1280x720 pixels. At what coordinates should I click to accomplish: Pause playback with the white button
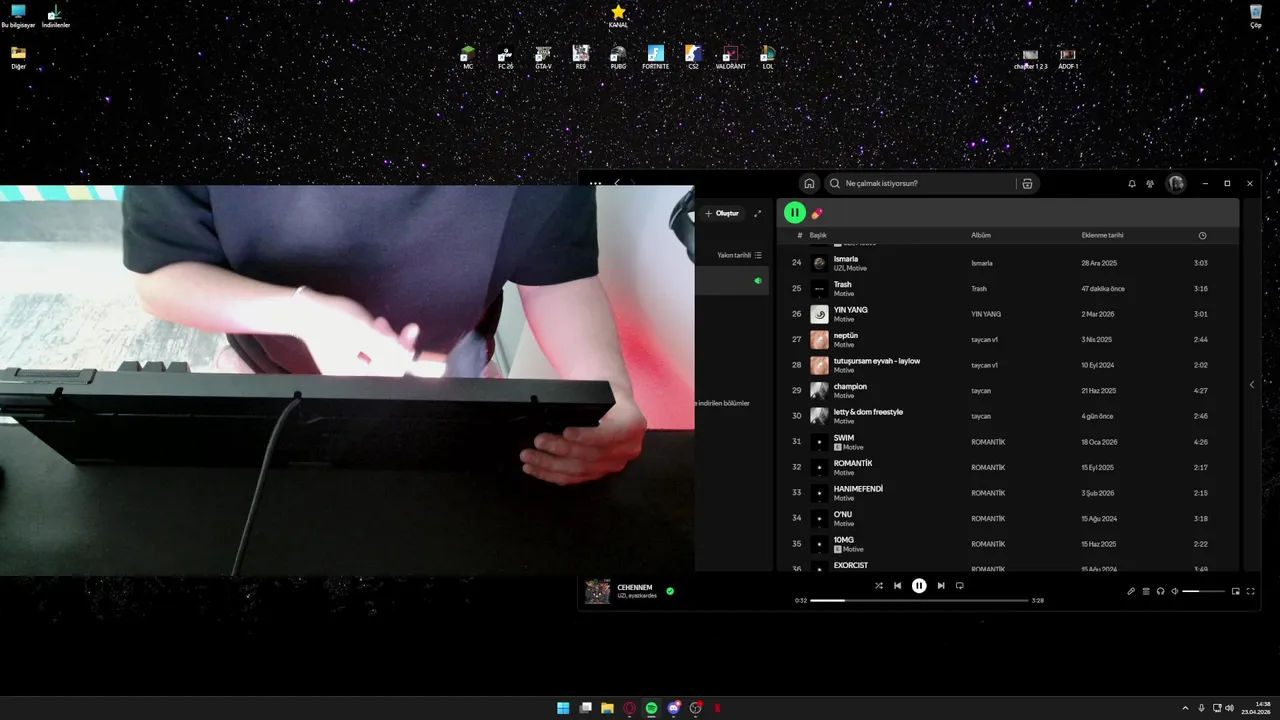click(919, 586)
